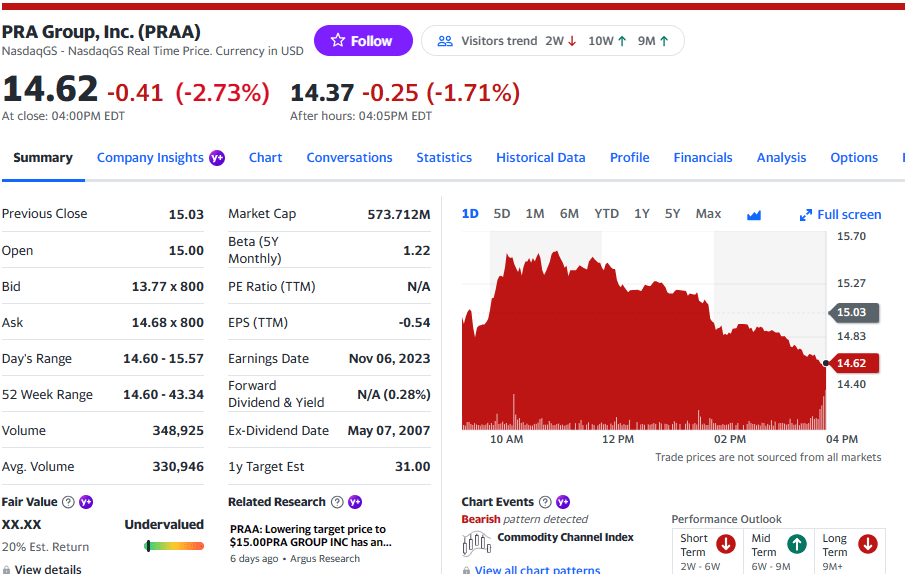The height and width of the screenshot is (574, 905).
Task: Click Fair Value help question mark icon
Action: tap(68, 502)
